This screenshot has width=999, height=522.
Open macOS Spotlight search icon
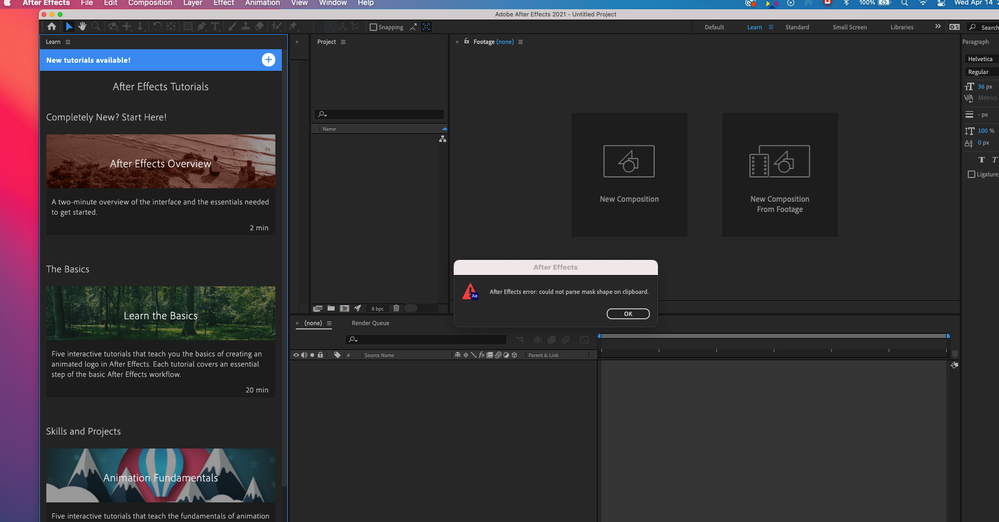click(x=904, y=3)
